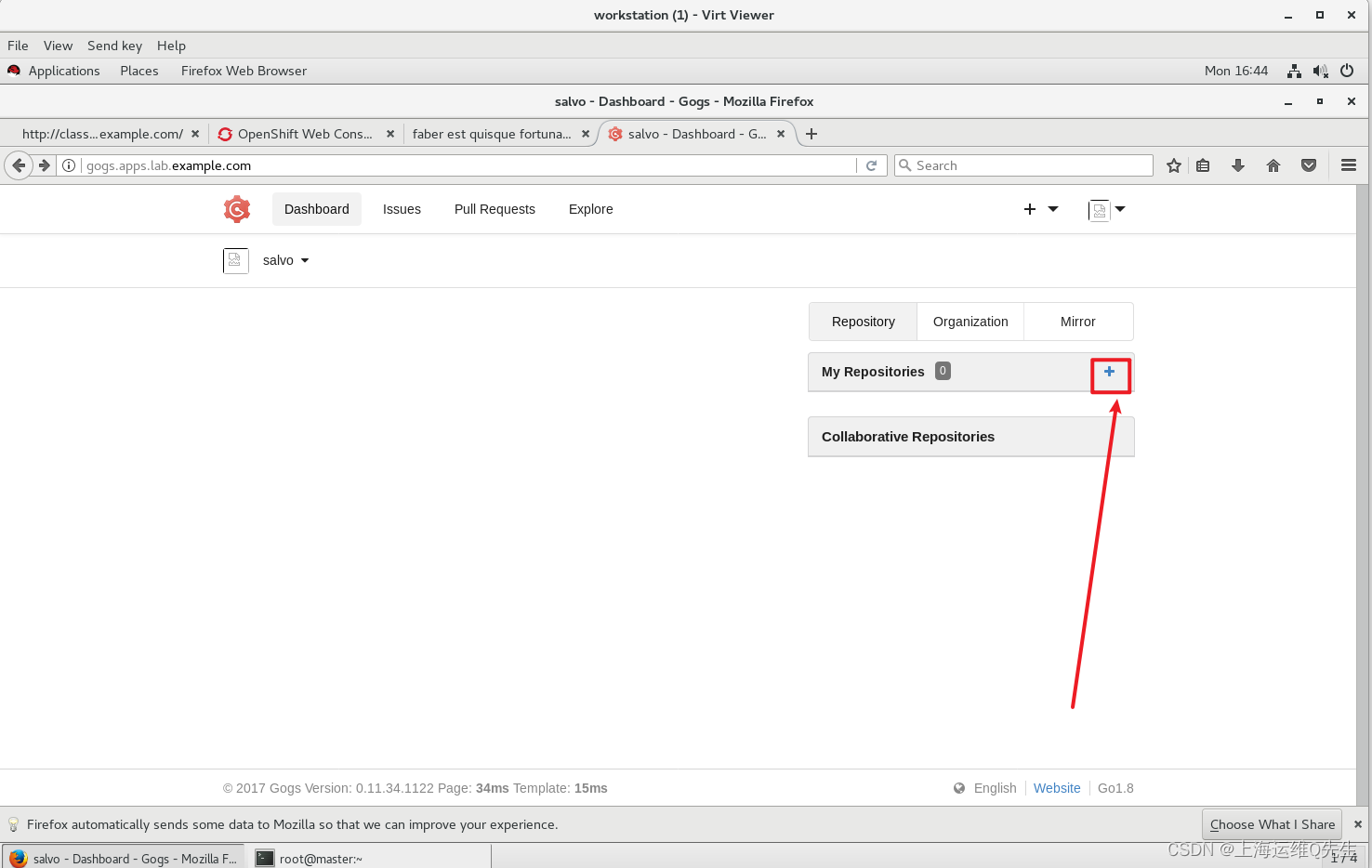The height and width of the screenshot is (868, 1372).
Task: Open GNOME Places menu
Action: point(139,71)
